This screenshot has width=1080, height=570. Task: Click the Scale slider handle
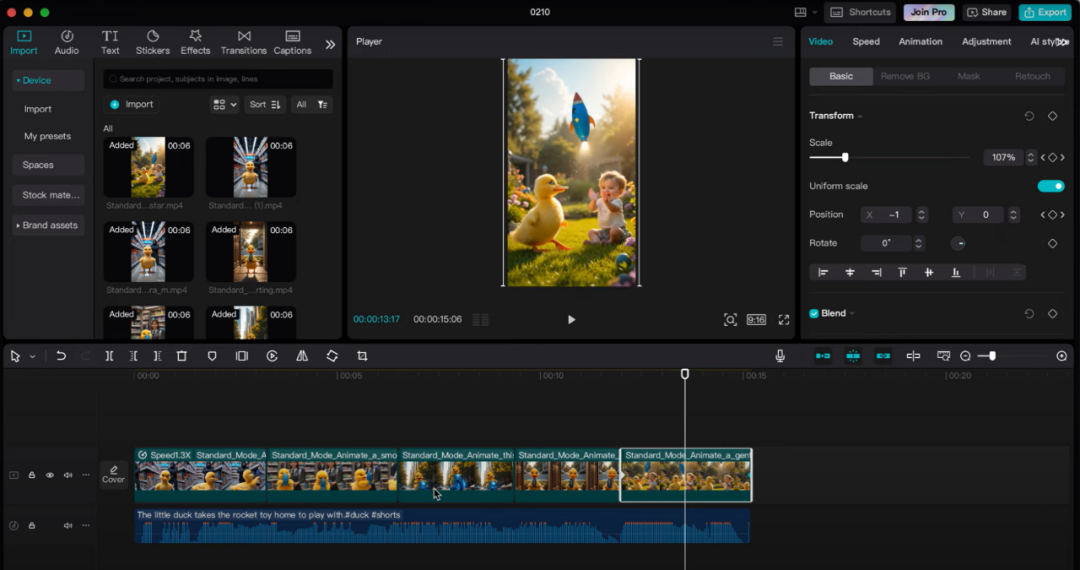[845, 158]
